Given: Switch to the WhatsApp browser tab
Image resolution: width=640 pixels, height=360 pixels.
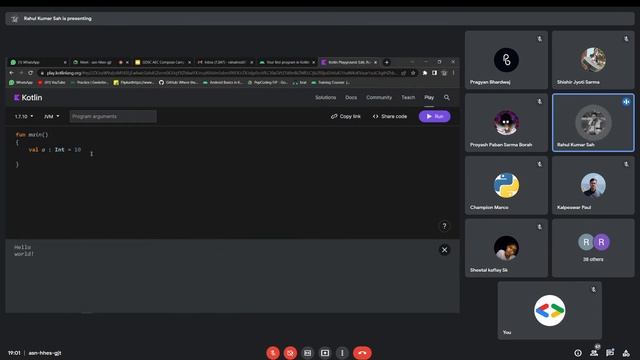Looking at the screenshot, I should pos(39,62).
